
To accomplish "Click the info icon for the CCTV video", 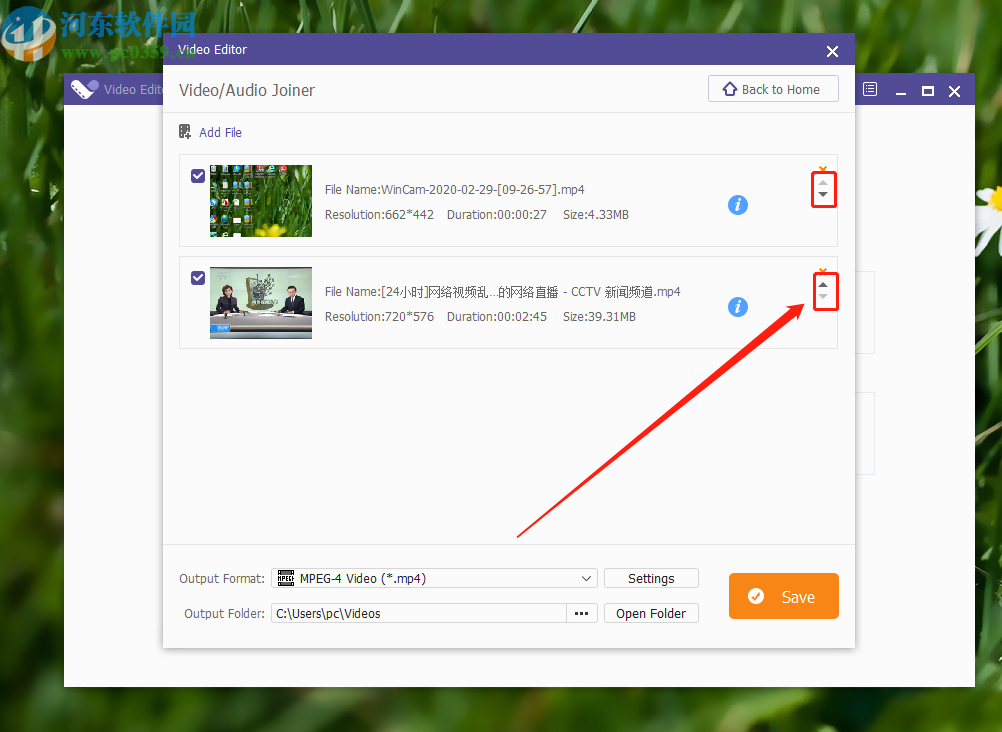I will tap(737, 307).
